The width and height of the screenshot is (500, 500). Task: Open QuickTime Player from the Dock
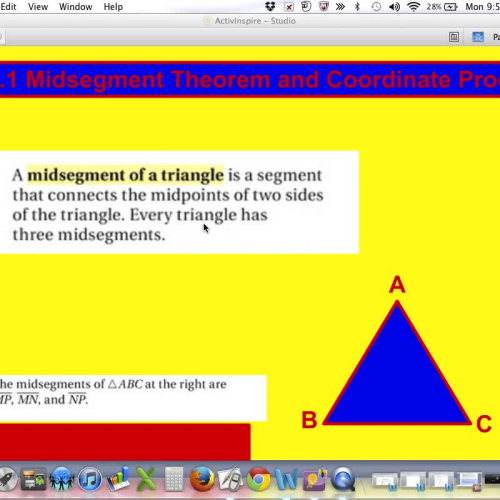(x=343, y=479)
